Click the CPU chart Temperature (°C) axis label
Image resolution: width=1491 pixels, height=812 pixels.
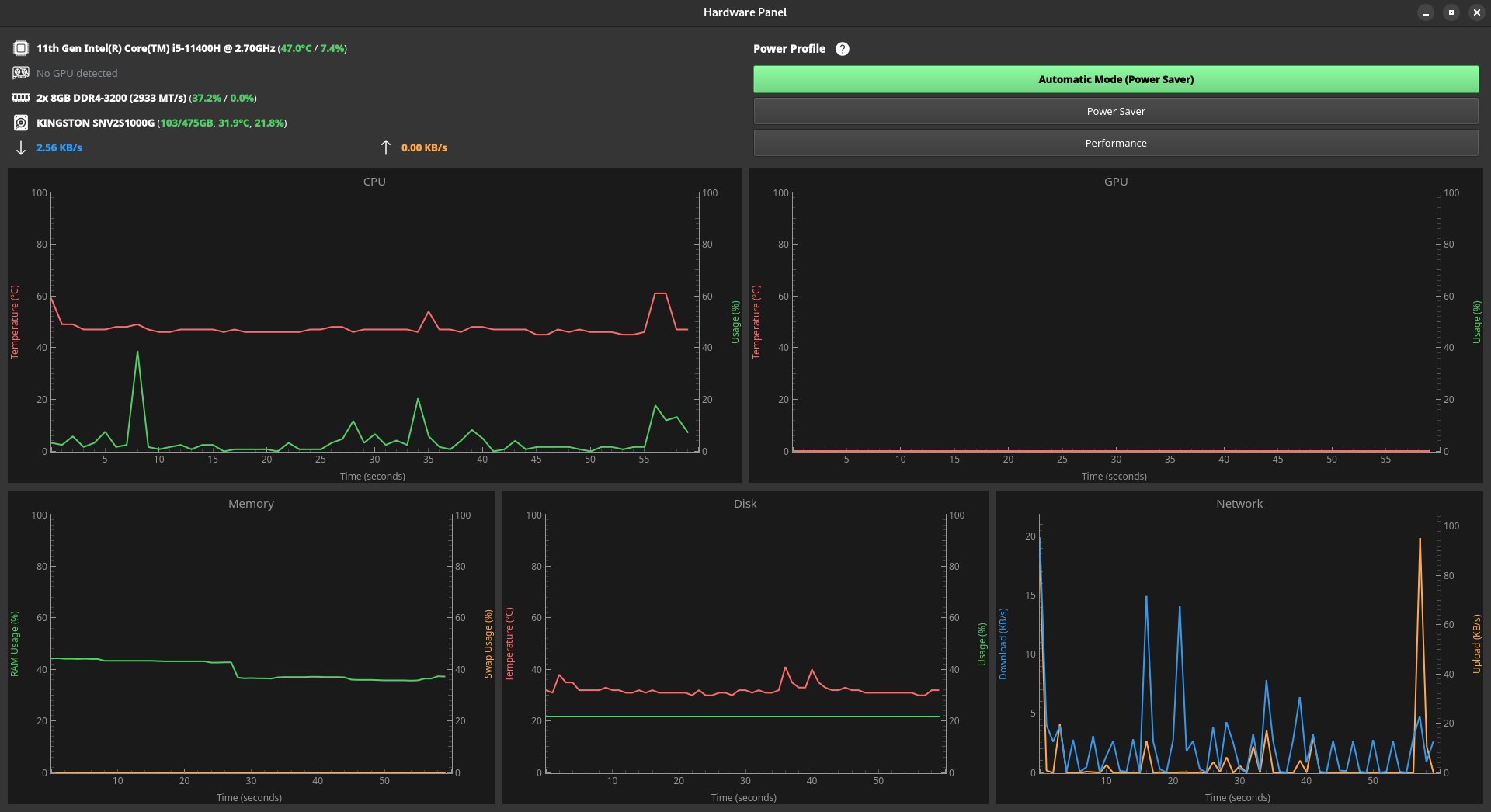tap(14, 322)
